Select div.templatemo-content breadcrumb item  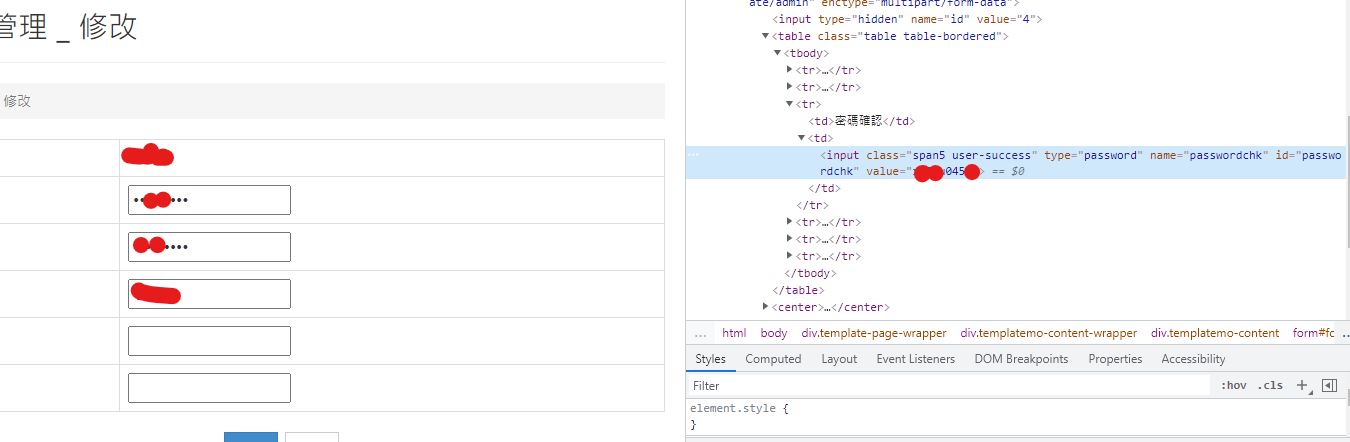(x=1215, y=333)
